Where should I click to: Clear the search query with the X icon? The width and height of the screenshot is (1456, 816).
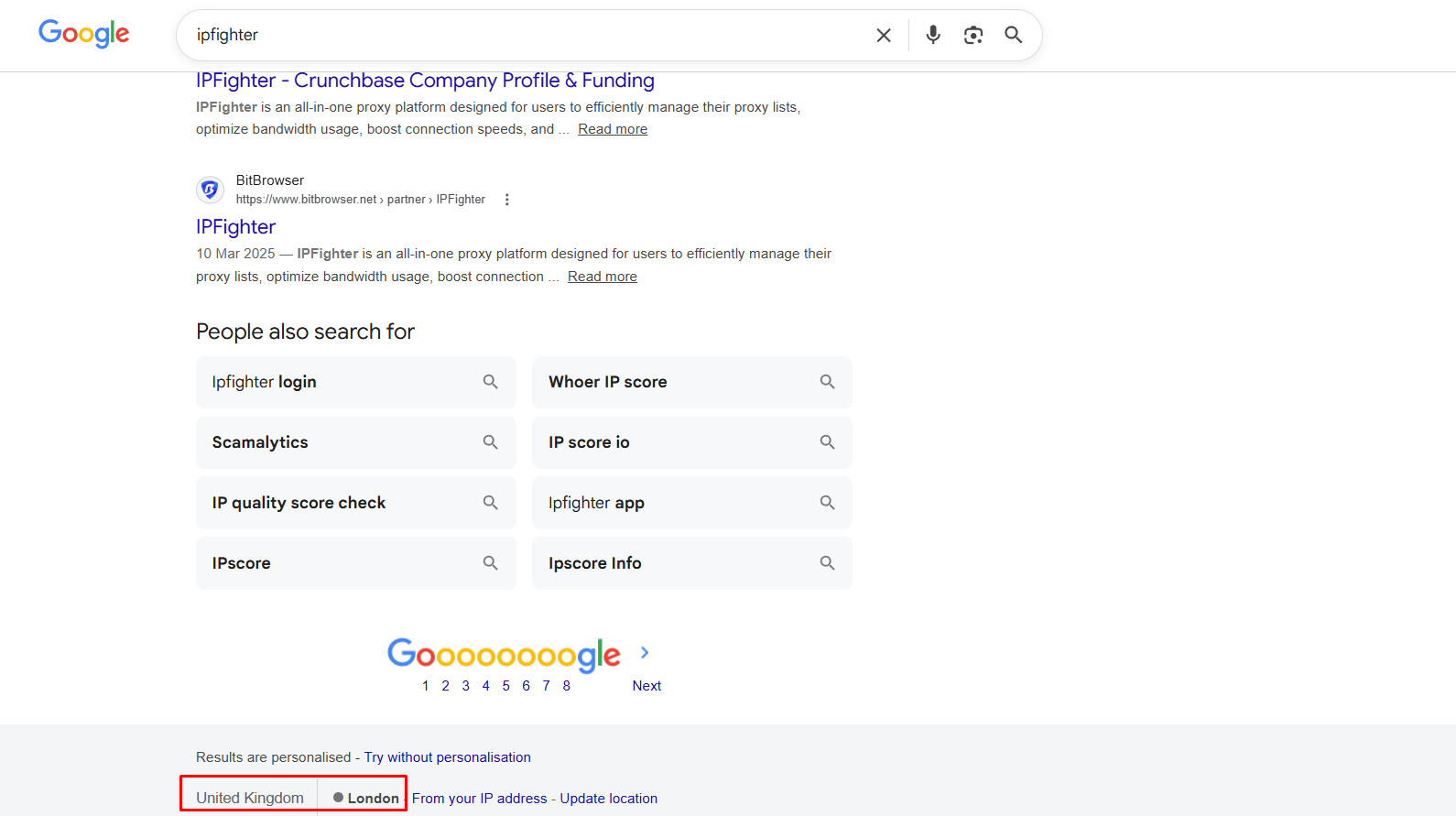[884, 35]
